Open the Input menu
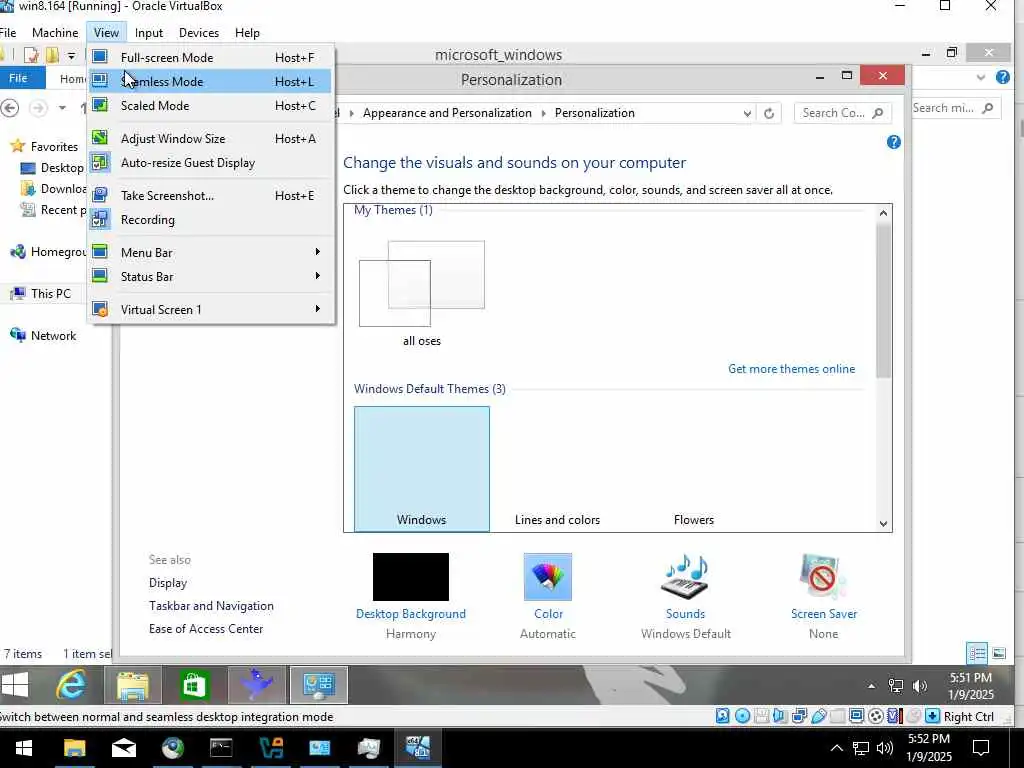The height and width of the screenshot is (768, 1024). coord(149,33)
